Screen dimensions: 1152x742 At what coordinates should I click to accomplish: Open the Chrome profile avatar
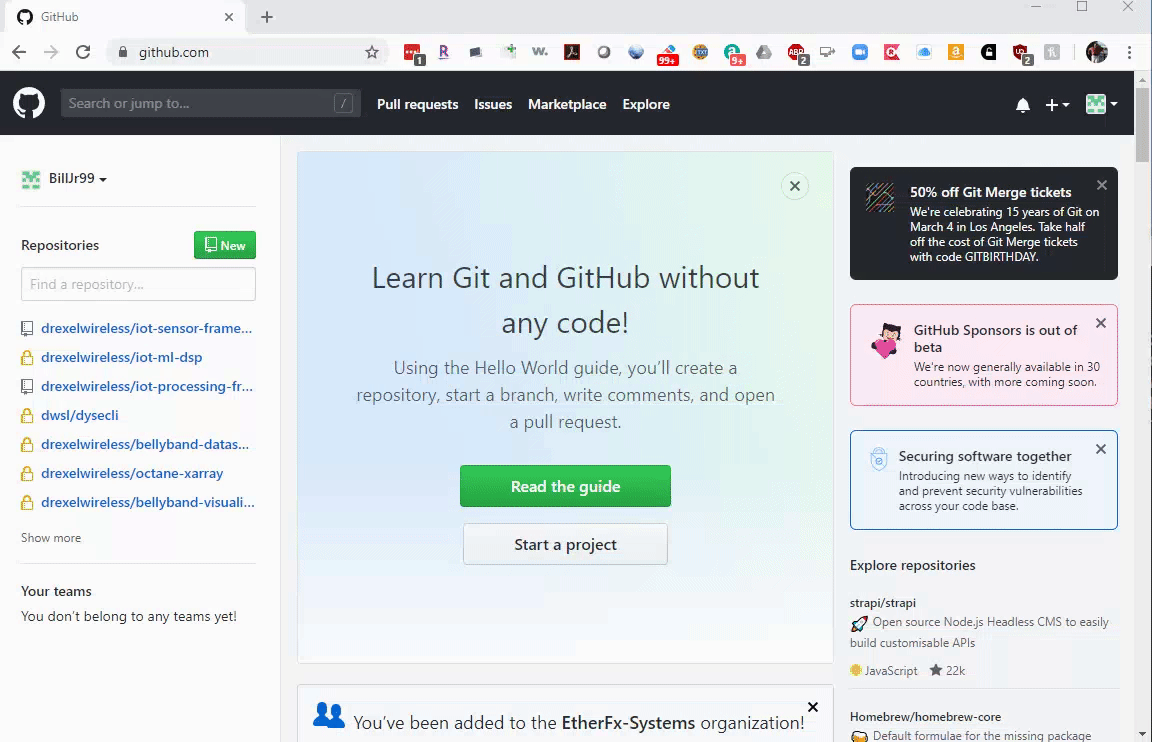1096,52
